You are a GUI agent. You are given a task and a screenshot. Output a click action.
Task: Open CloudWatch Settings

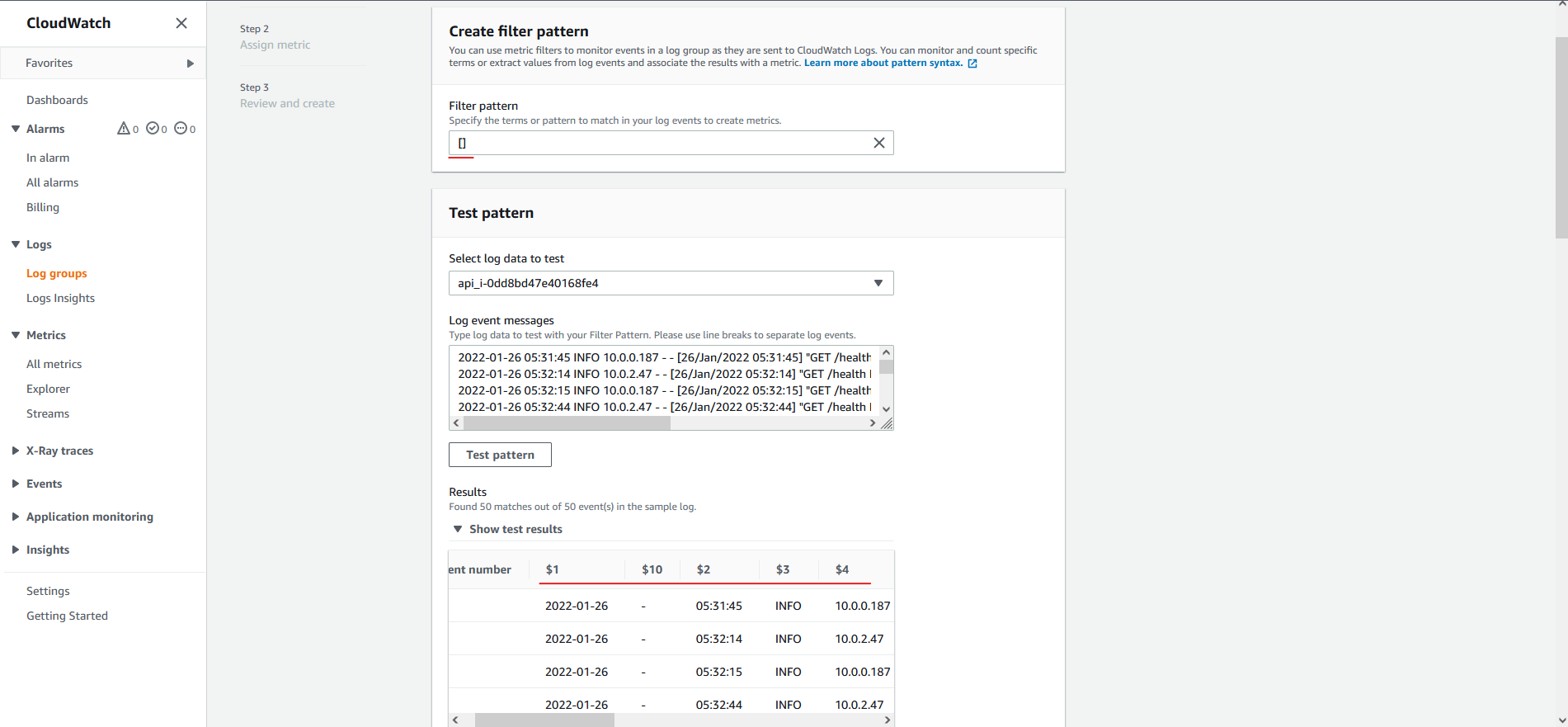click(x=48, y=591)
